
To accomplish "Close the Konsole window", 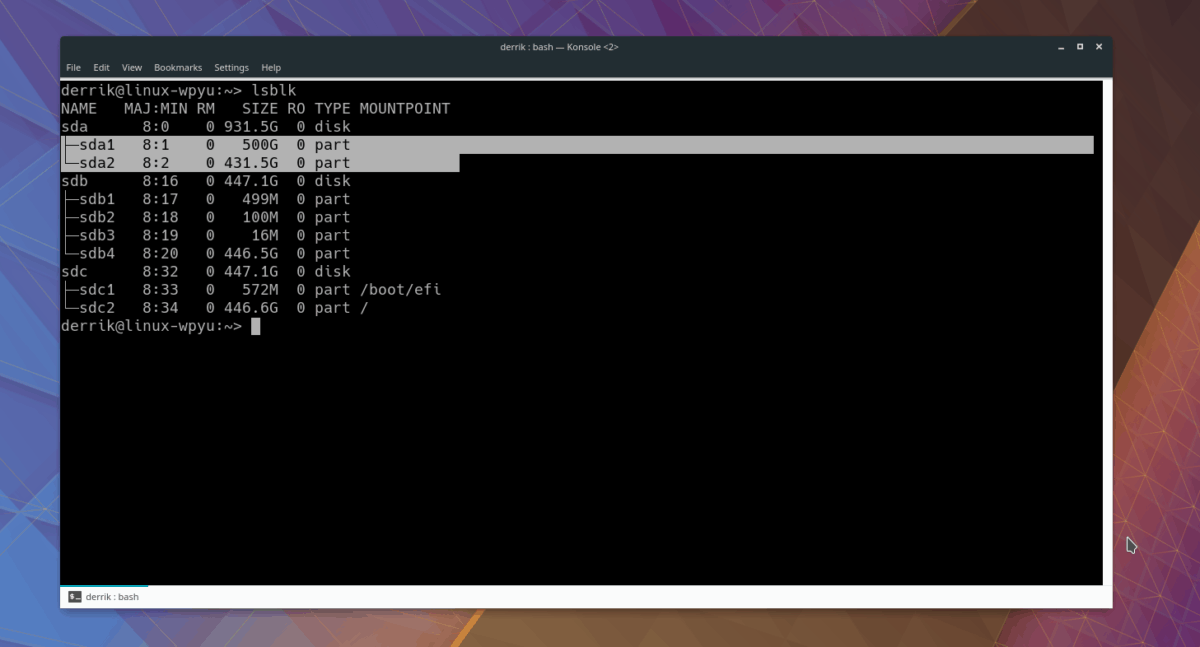I will click(1099, 47).
